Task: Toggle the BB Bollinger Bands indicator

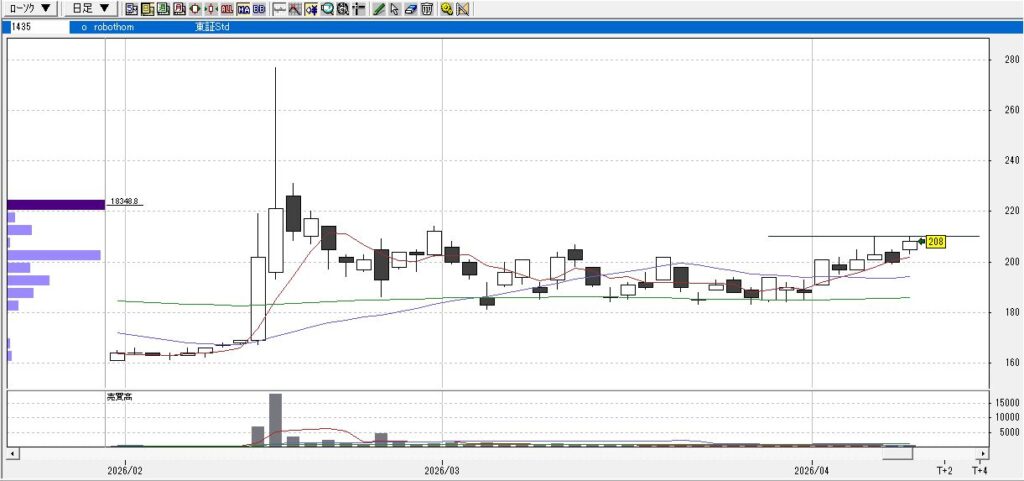Action: [259, 10]
